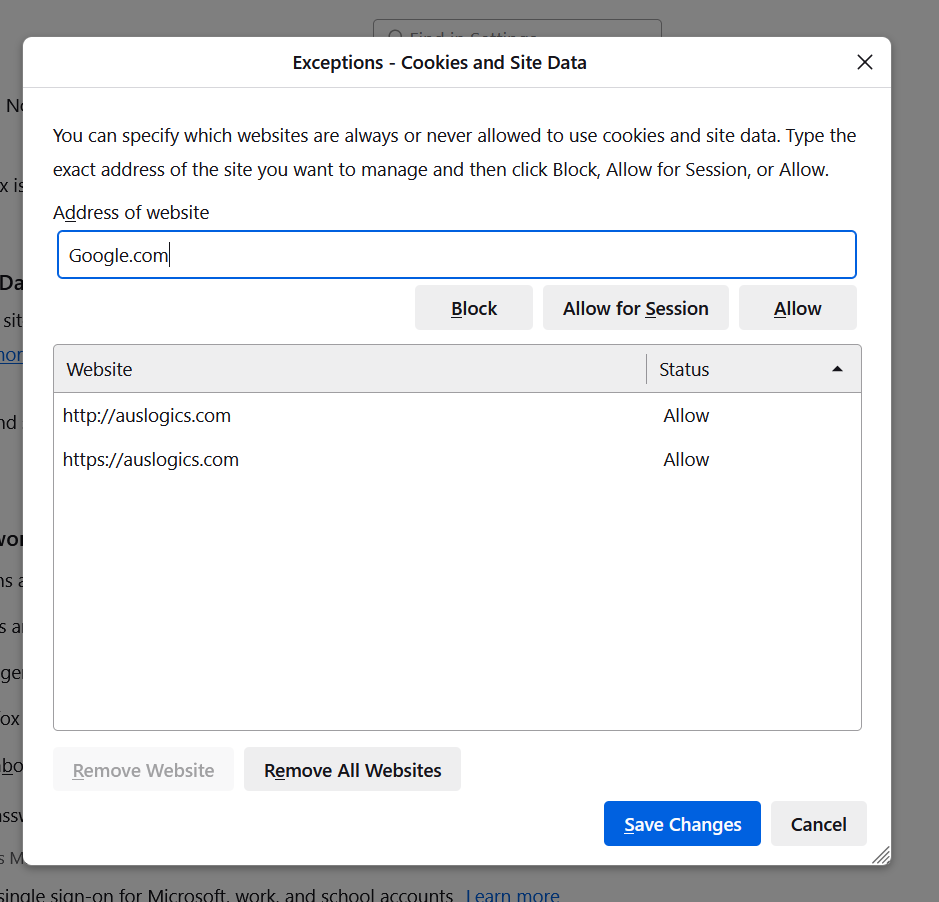
Task: Click Remove All Websites button
Action: click(352, 770)
